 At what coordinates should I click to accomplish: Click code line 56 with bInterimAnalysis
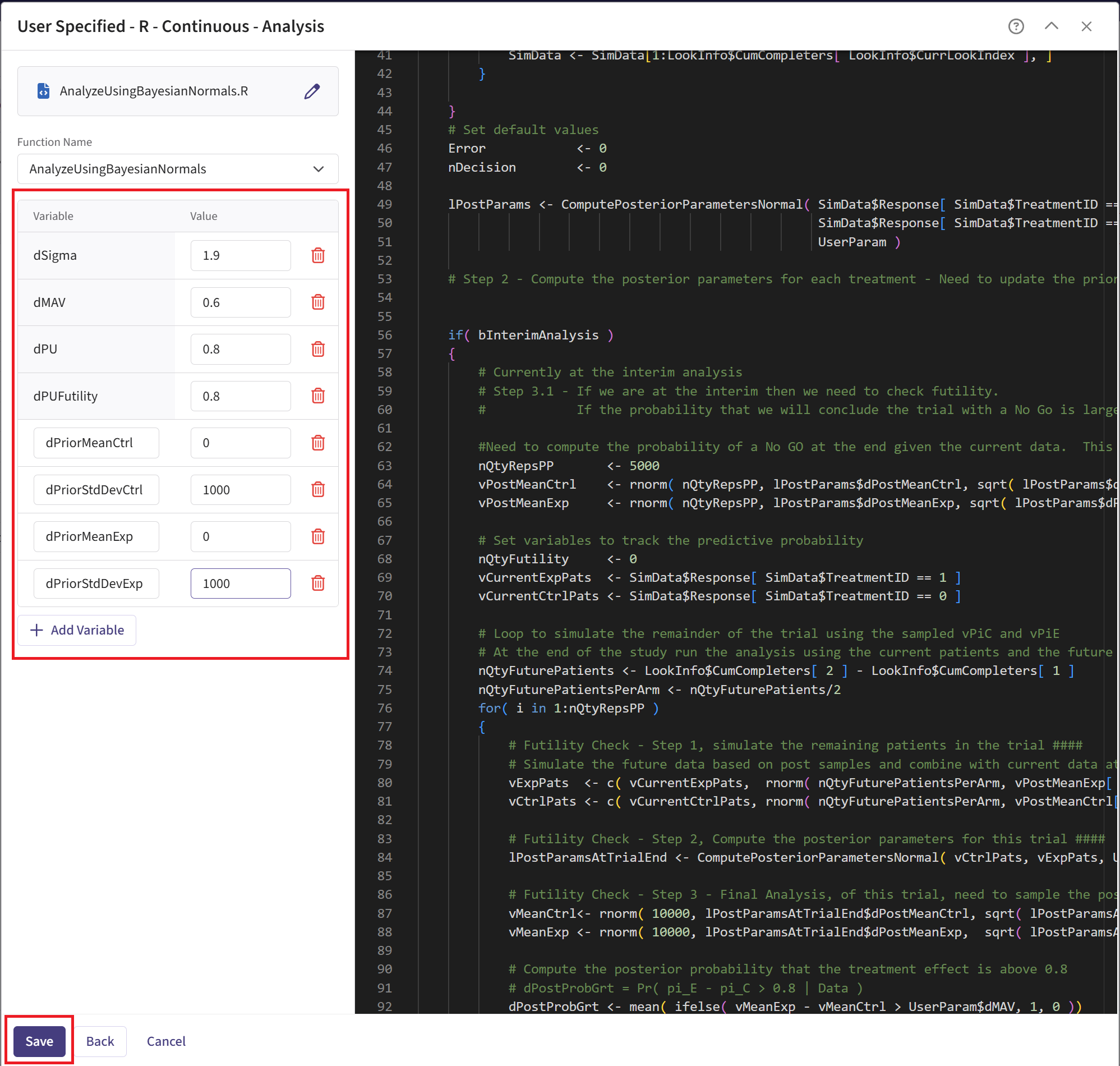(x=537, y=336)
